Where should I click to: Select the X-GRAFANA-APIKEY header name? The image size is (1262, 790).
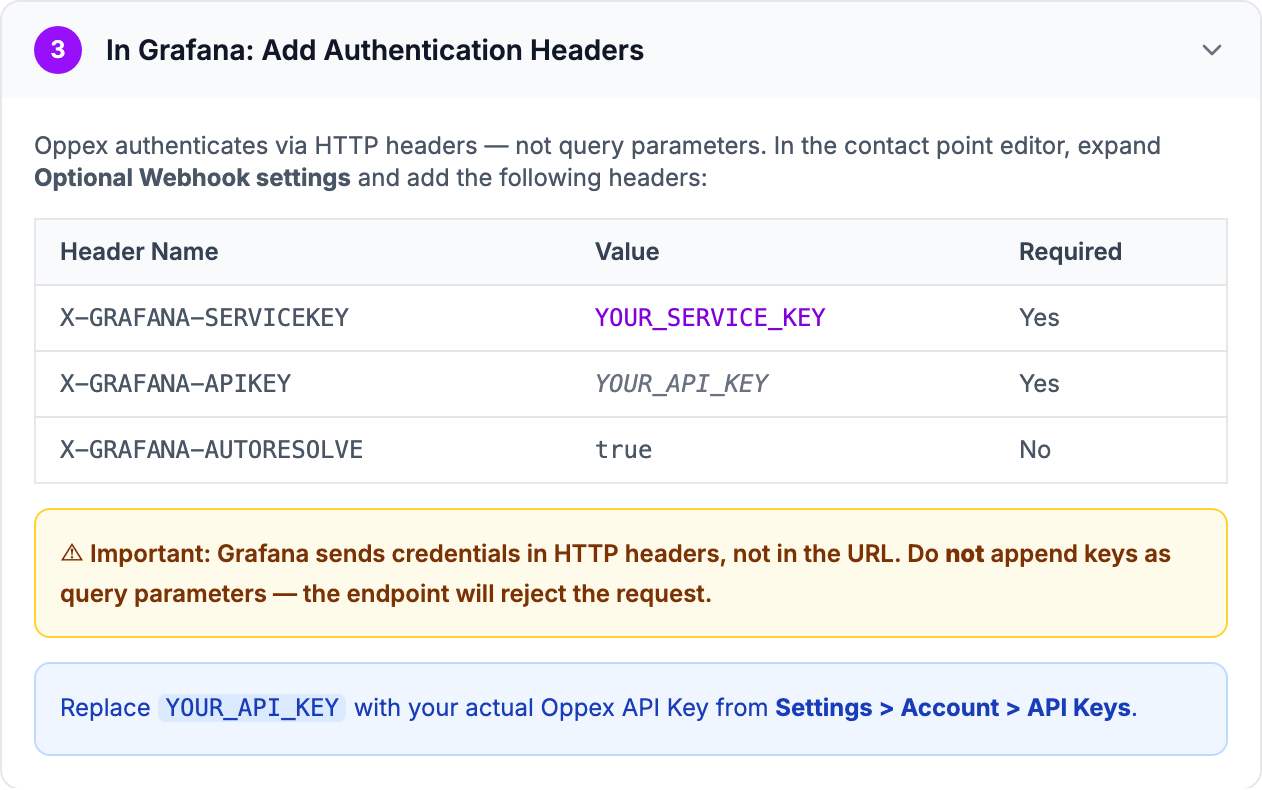(x=175, y=384)
